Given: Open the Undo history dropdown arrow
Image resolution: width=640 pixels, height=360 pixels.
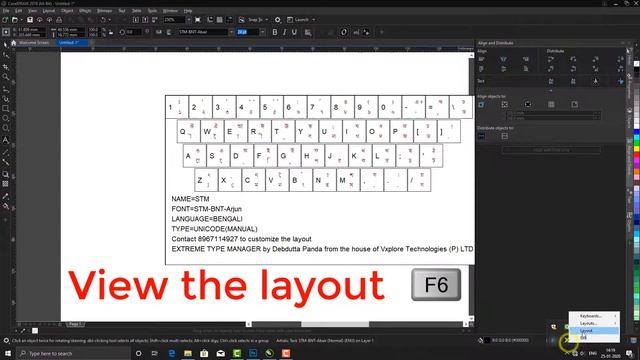Looking at the screenshot, I should coord(109,20).
